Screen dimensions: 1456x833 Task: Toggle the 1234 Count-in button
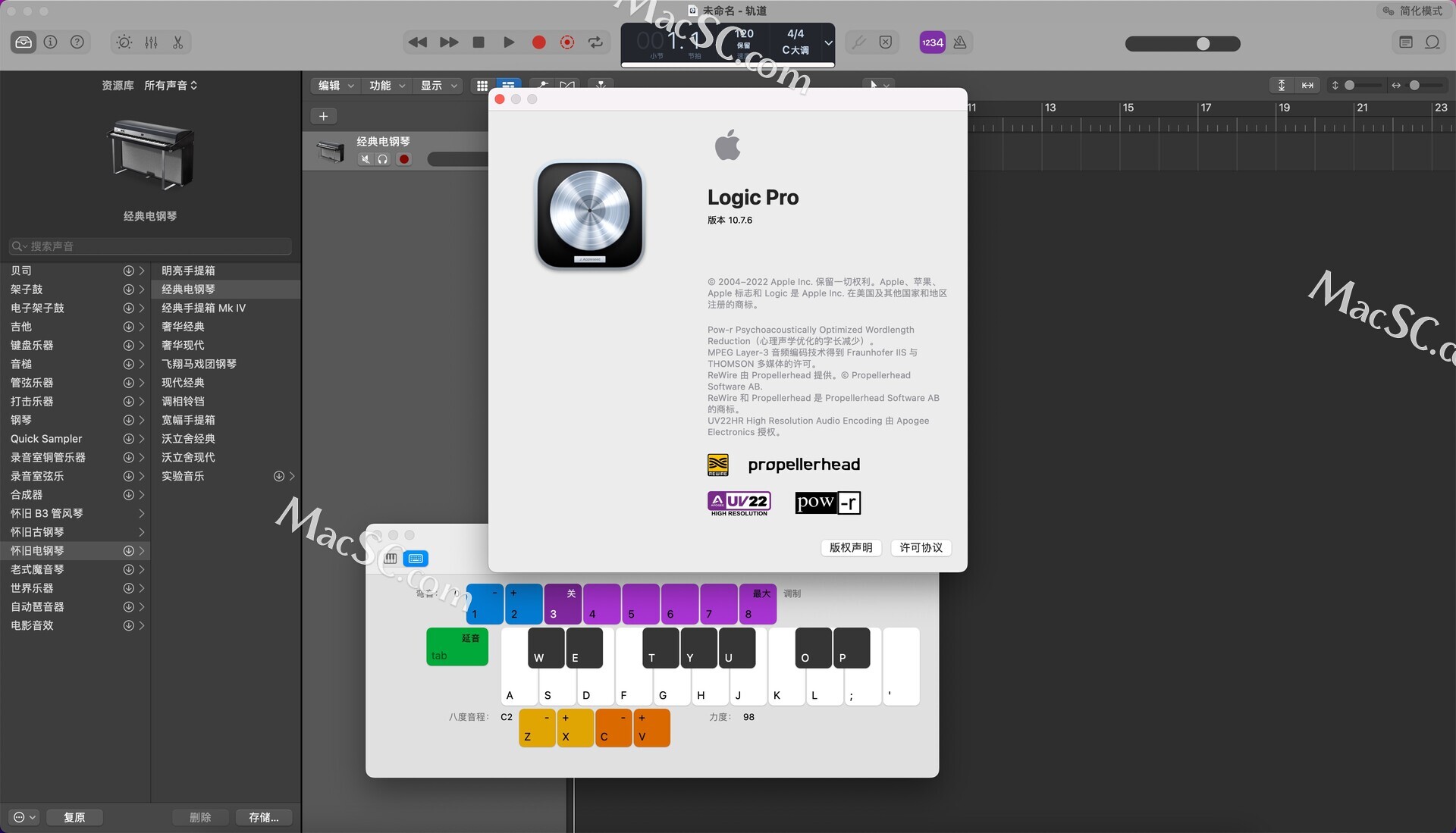tap(932, 42)
